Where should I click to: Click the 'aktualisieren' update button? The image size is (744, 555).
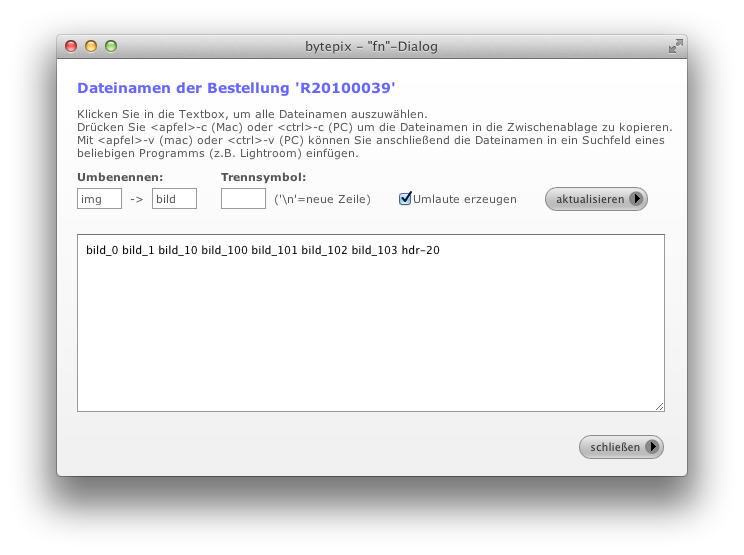point(596,199)
